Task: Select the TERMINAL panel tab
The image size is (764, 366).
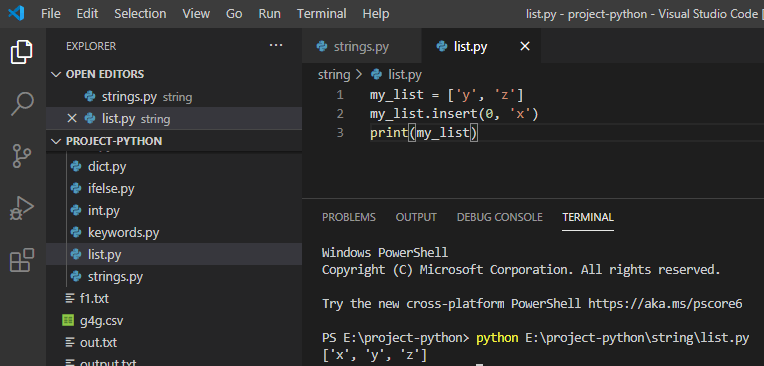Action: click(x=588, y=217)
